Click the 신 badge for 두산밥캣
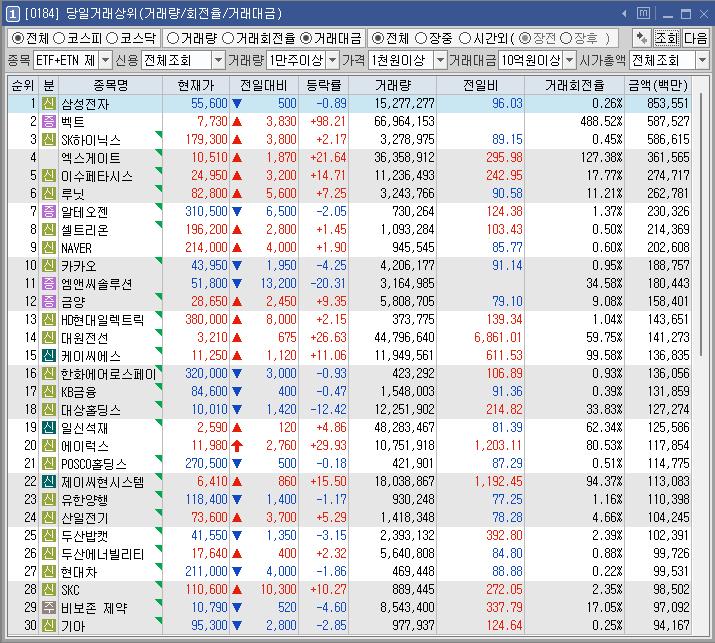Image resolution: width=715 pixels, height=643 pixels. (49, 535)
